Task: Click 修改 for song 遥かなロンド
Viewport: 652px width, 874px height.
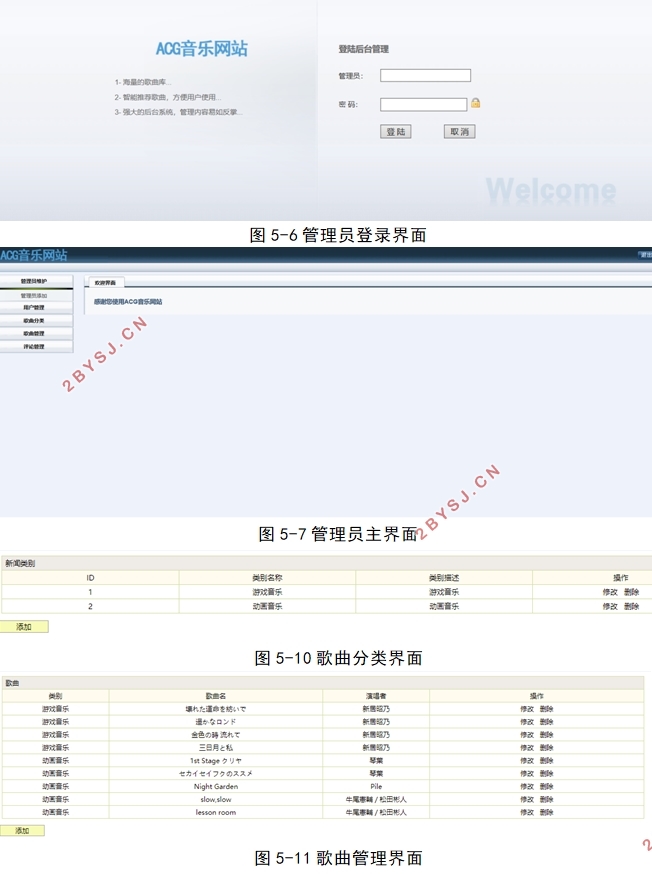Action: point(527,722)
